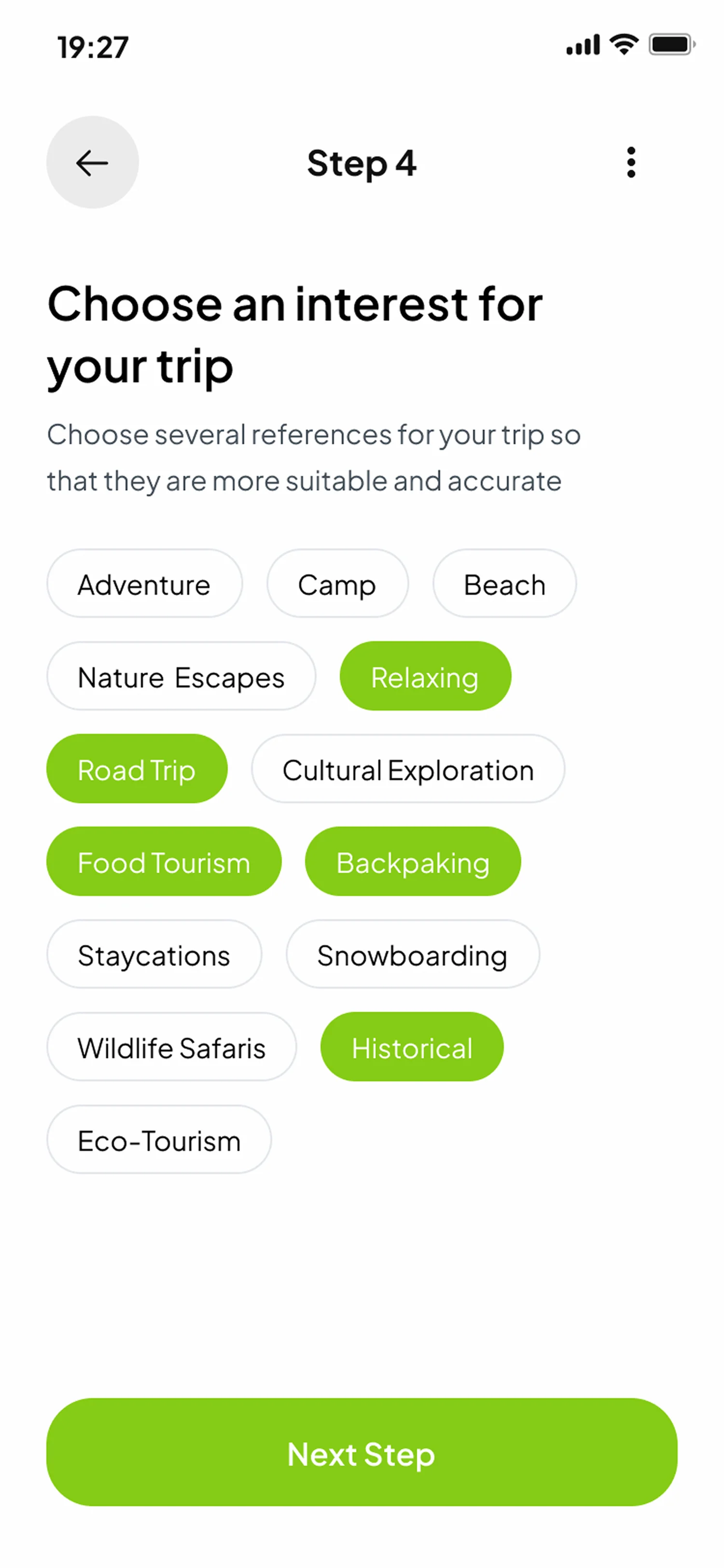This screenshot has height=1568, width=724.
Task: Enable the Nature Escapes chip
Action: (x=181, y=677)
